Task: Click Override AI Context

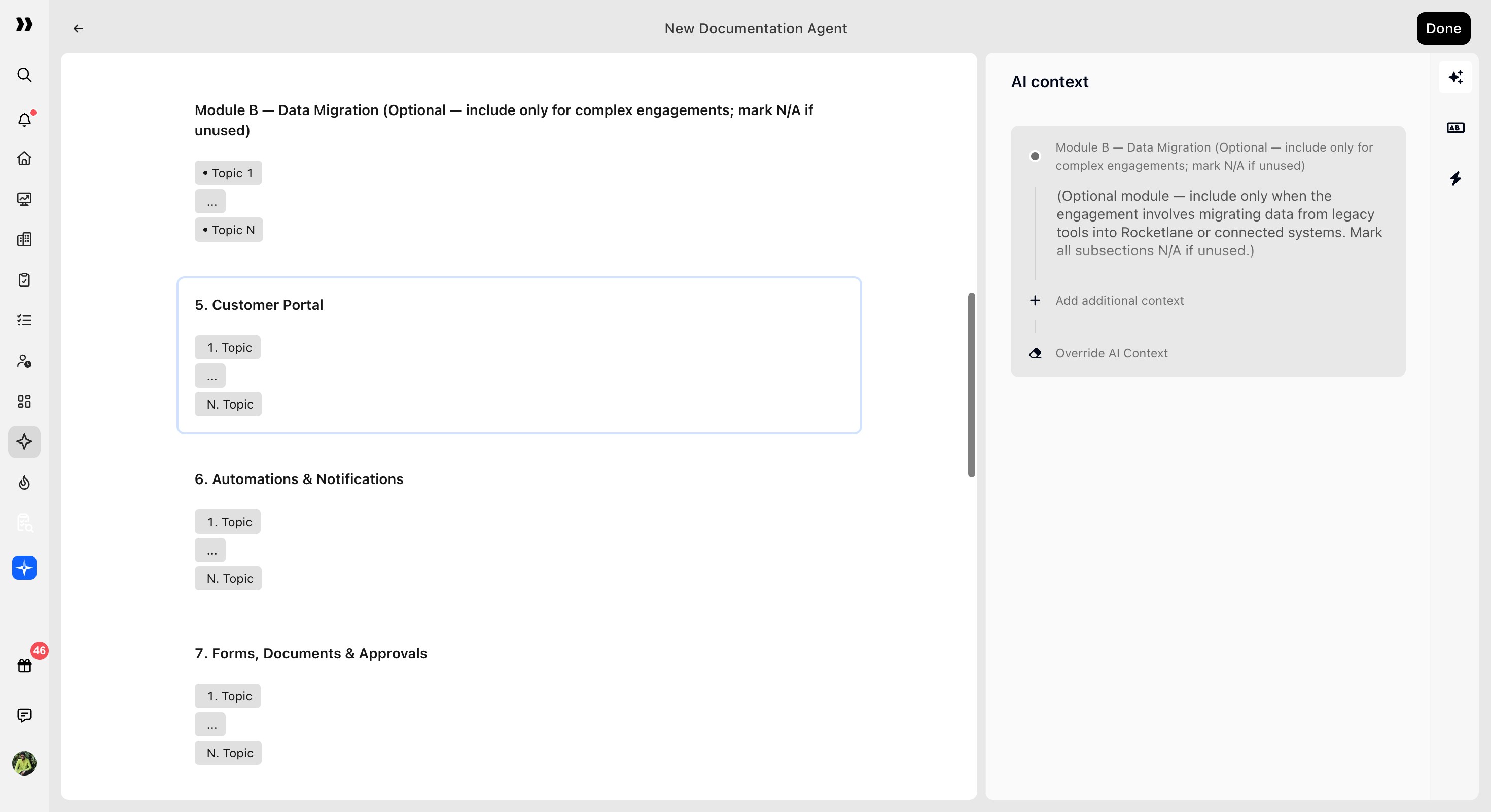Action: (x=1111, y=353)
